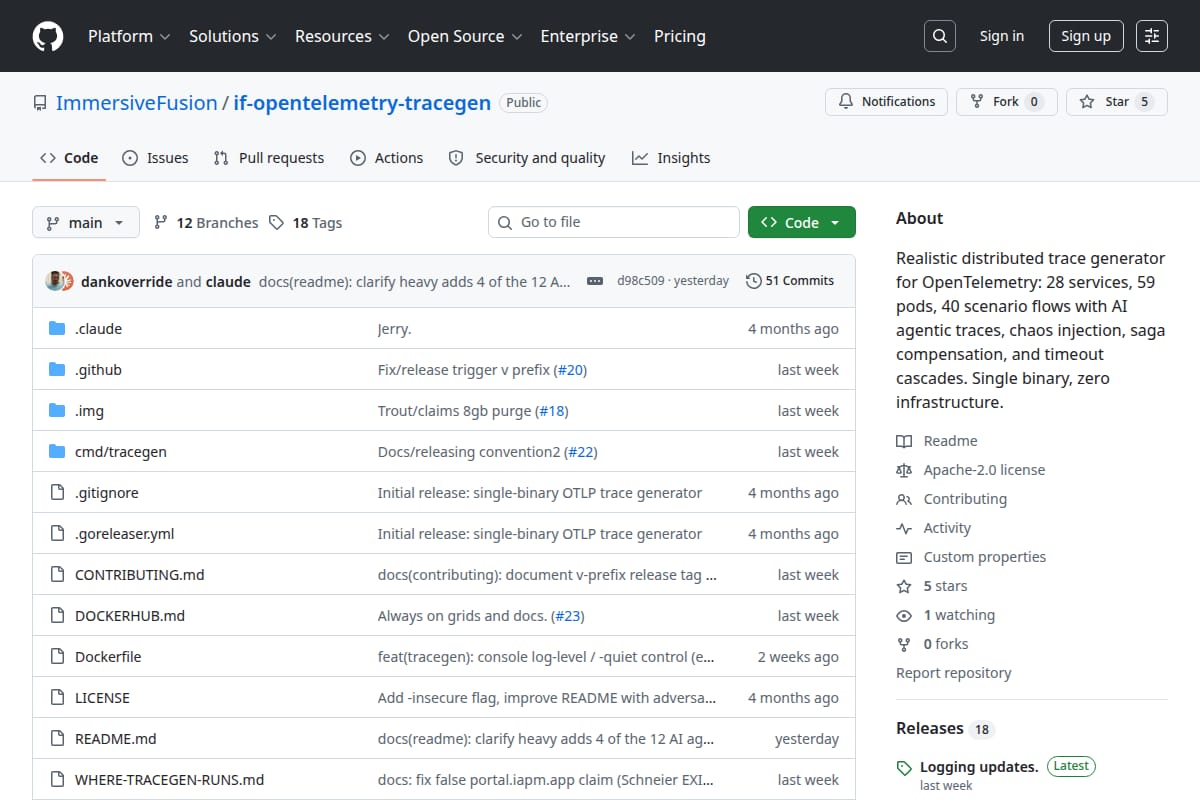Open pull request #20 link

[x=572, y=370]
